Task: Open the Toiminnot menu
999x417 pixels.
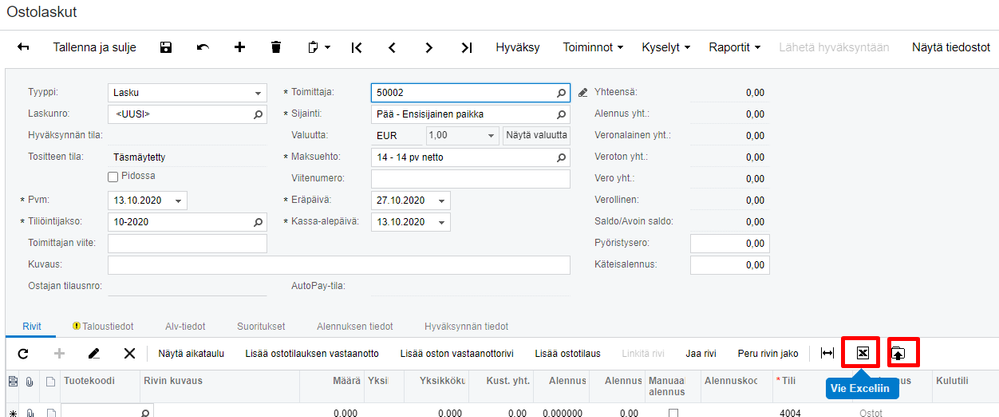Action: coord(593,47)
